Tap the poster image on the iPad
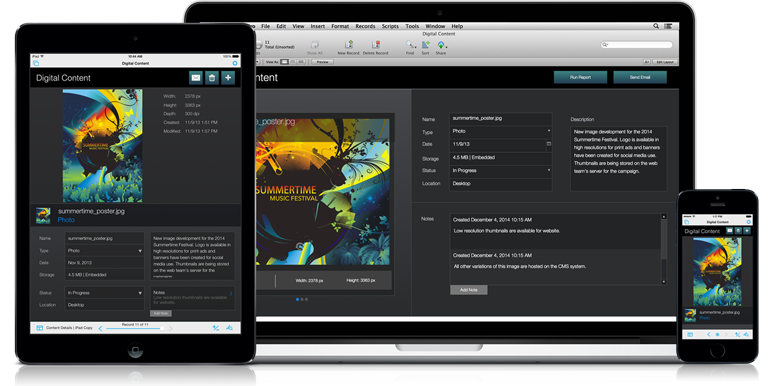 [103, 145]
